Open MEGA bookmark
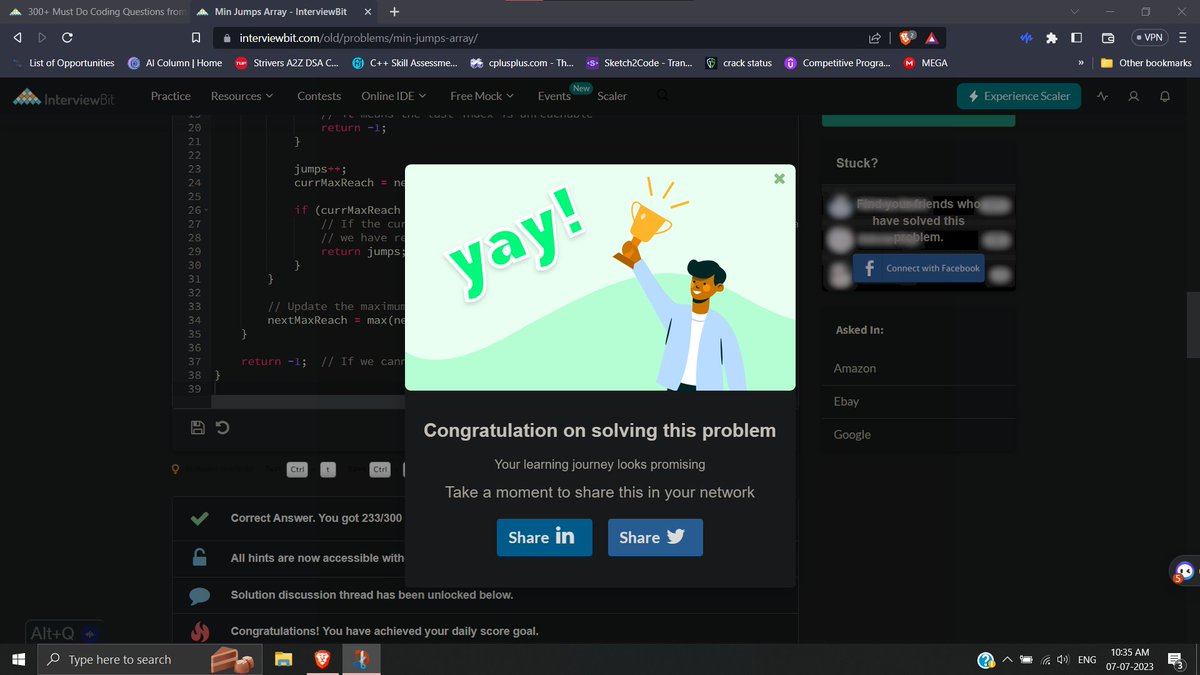This screenshot has height=675, width=1200. (925, 63)
